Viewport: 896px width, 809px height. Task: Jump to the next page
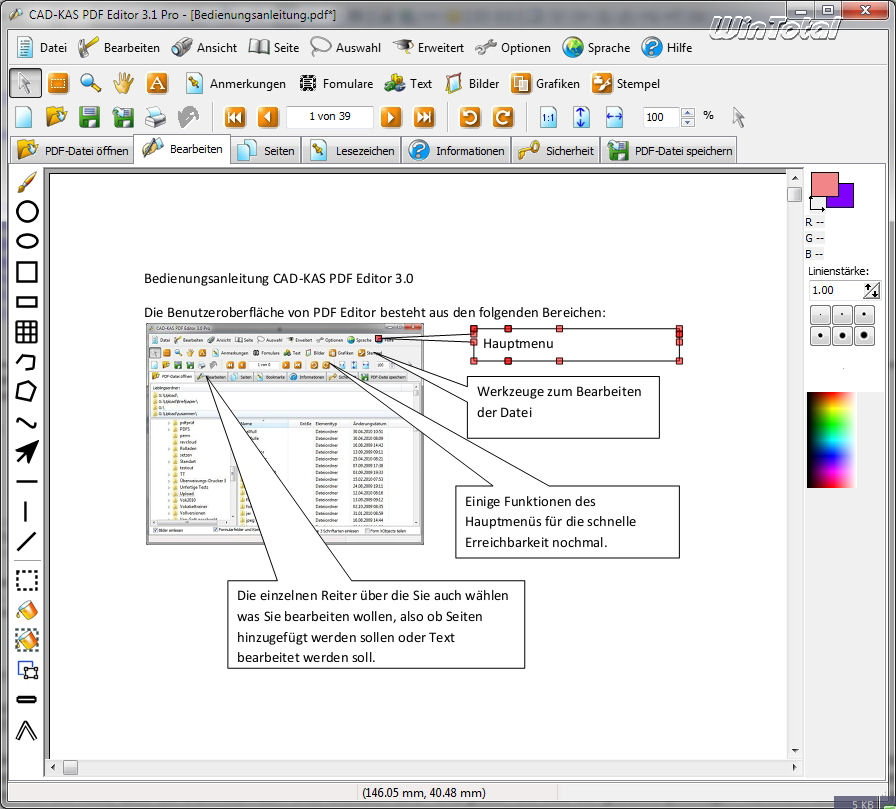(x=391, y=117)
